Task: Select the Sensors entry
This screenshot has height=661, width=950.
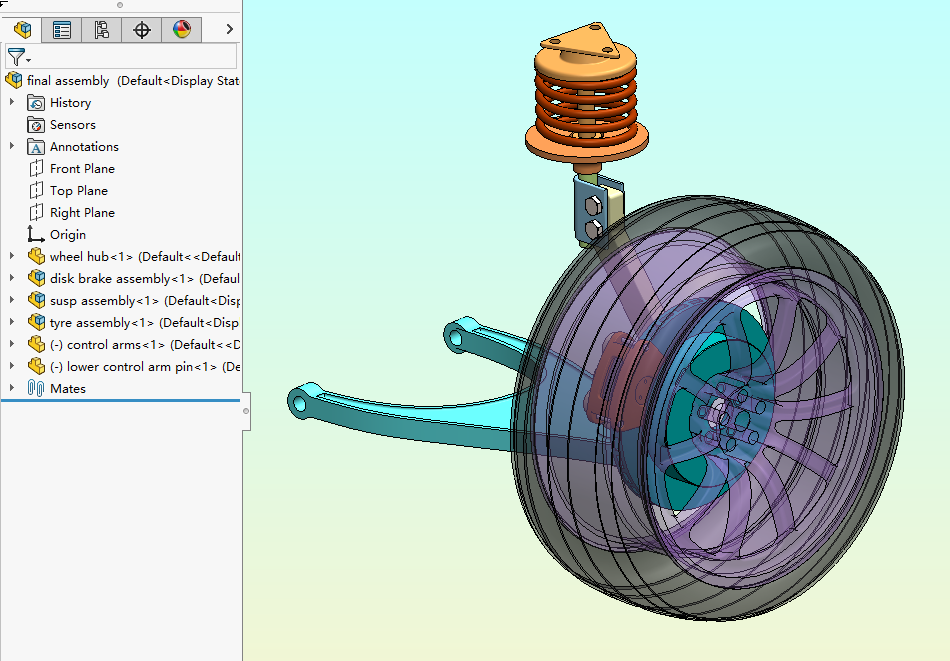Action: click(73, 125)
